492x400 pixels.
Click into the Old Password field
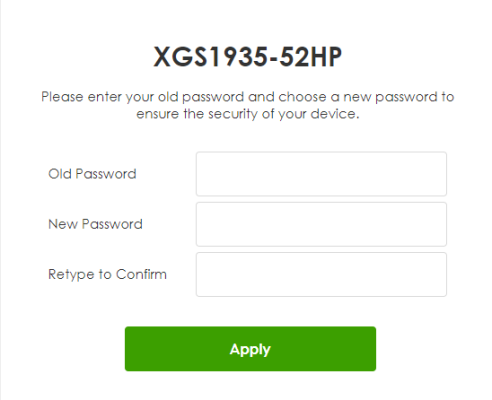coord(321,174)
